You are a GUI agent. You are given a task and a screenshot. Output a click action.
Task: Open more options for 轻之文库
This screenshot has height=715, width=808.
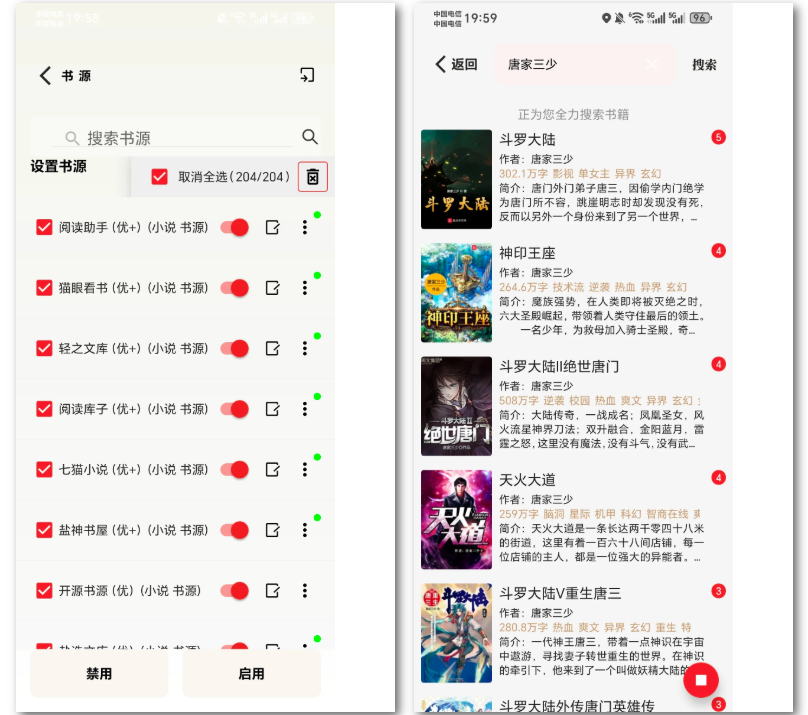305,348
